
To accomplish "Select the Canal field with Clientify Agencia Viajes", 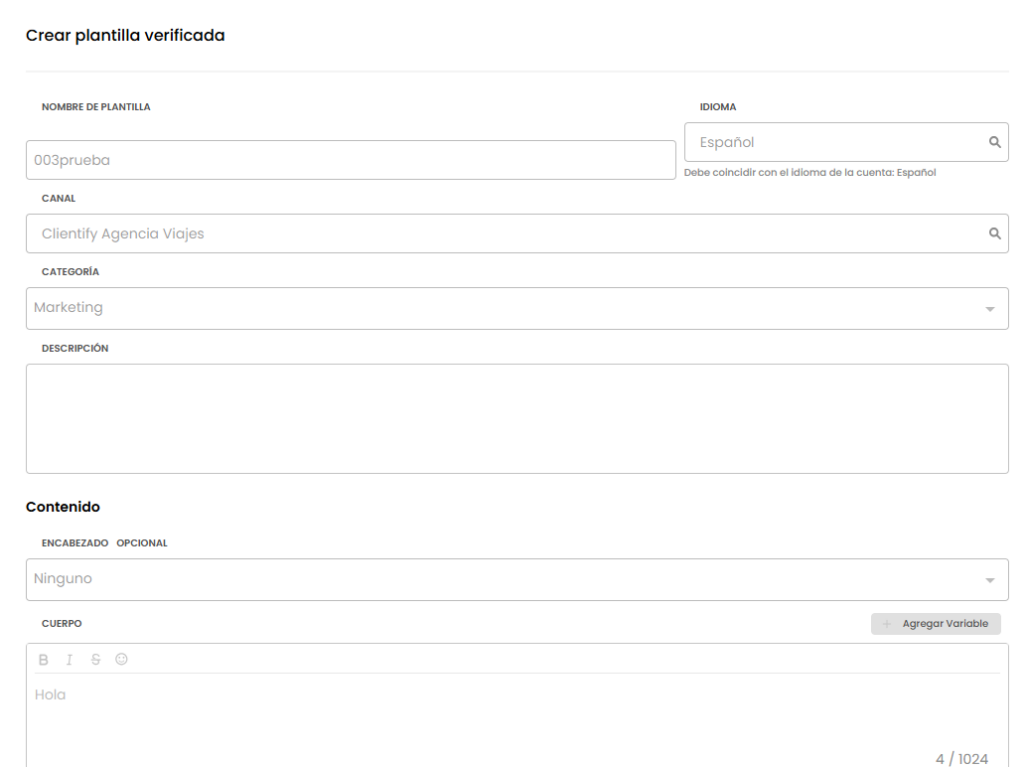I will click(x=500, y=234).
